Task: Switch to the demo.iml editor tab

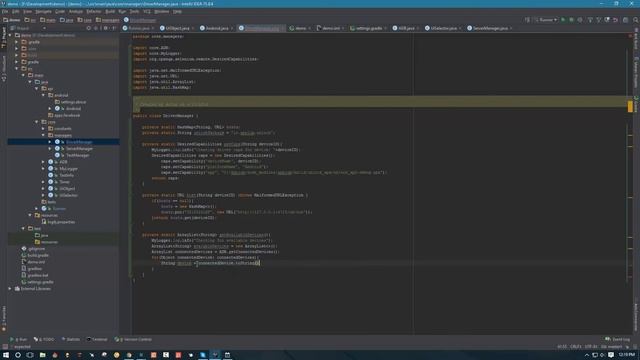Action: coord(330,28)
